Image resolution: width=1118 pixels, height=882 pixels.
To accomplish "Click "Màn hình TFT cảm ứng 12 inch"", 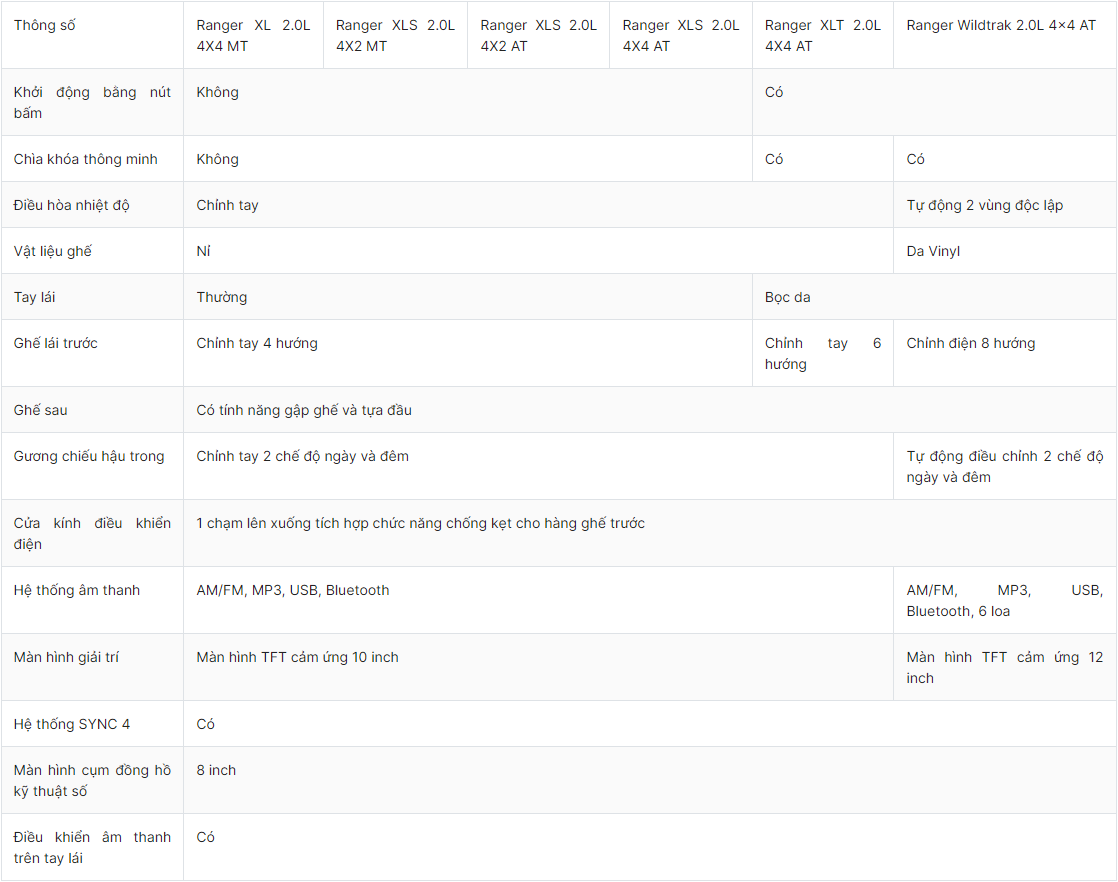I will [1005, 668].
